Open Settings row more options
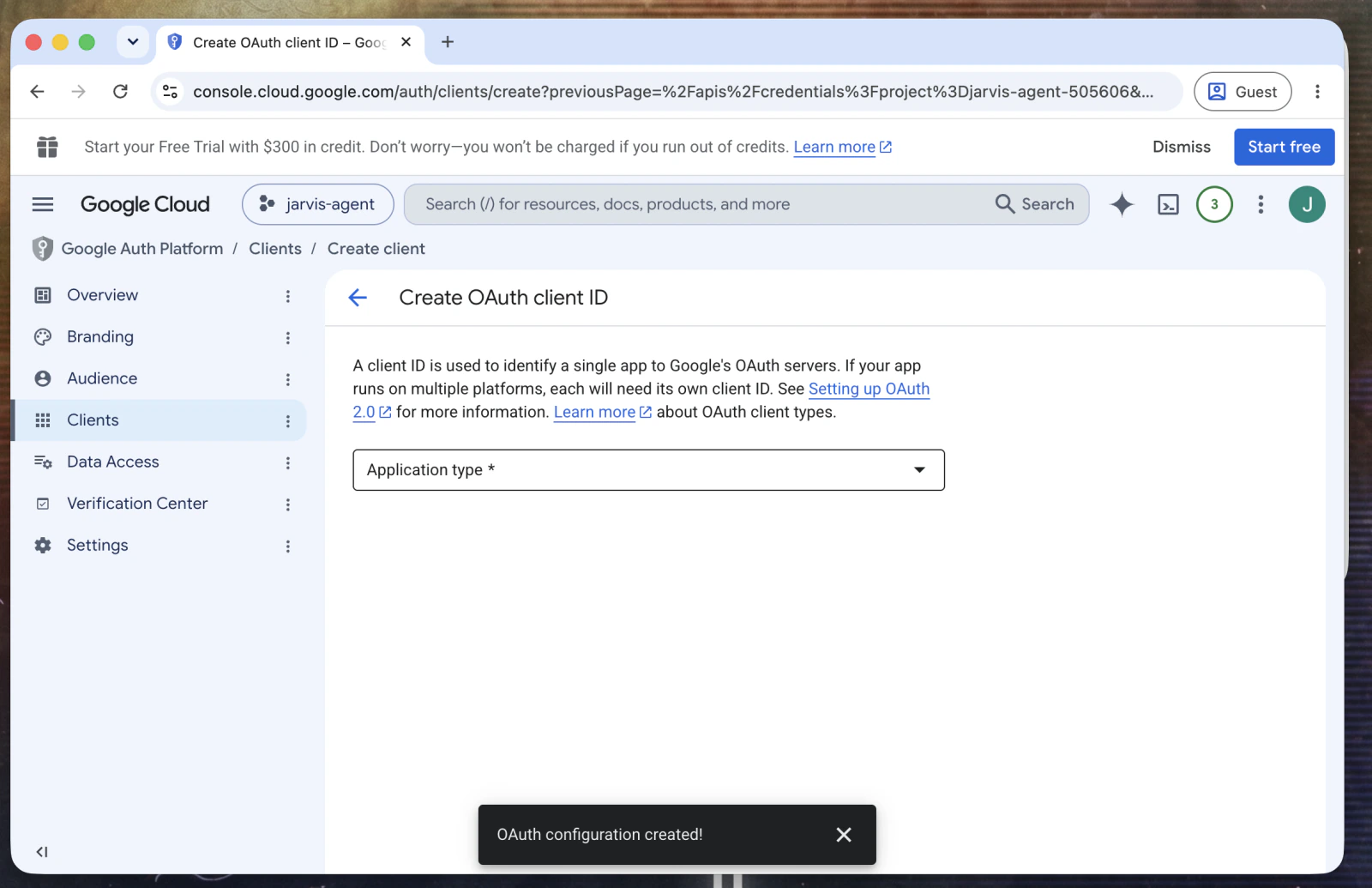 click(x=288, y=547)
